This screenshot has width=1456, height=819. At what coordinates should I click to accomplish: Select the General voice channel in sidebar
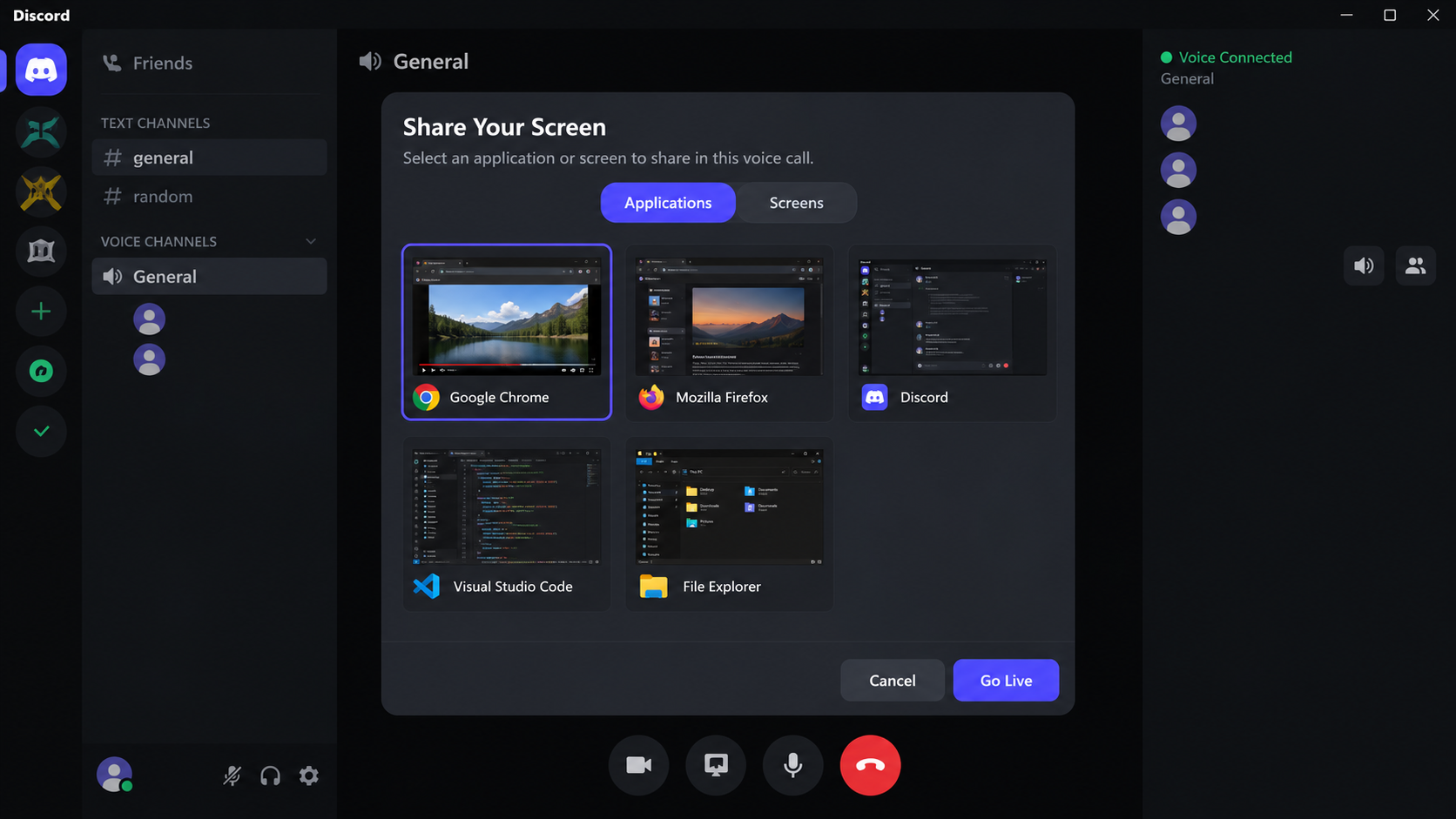click(x=209, y=276)
